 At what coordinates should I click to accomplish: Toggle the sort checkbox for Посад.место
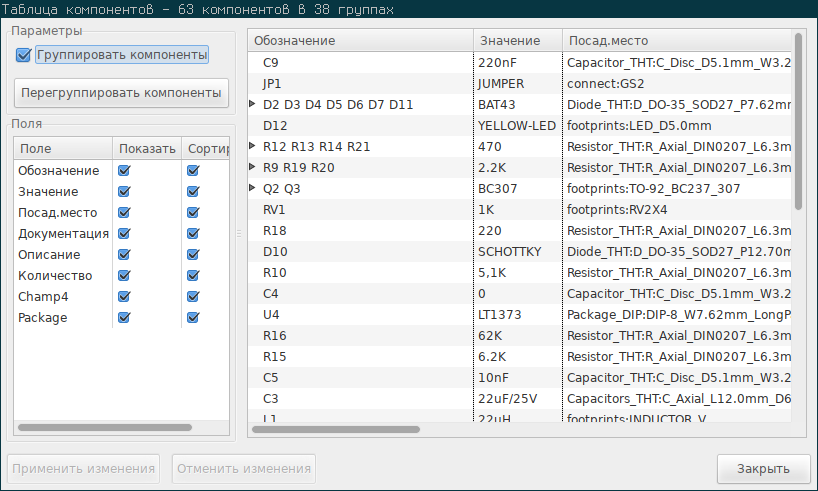pyautogui.click(x=193, y=212)
